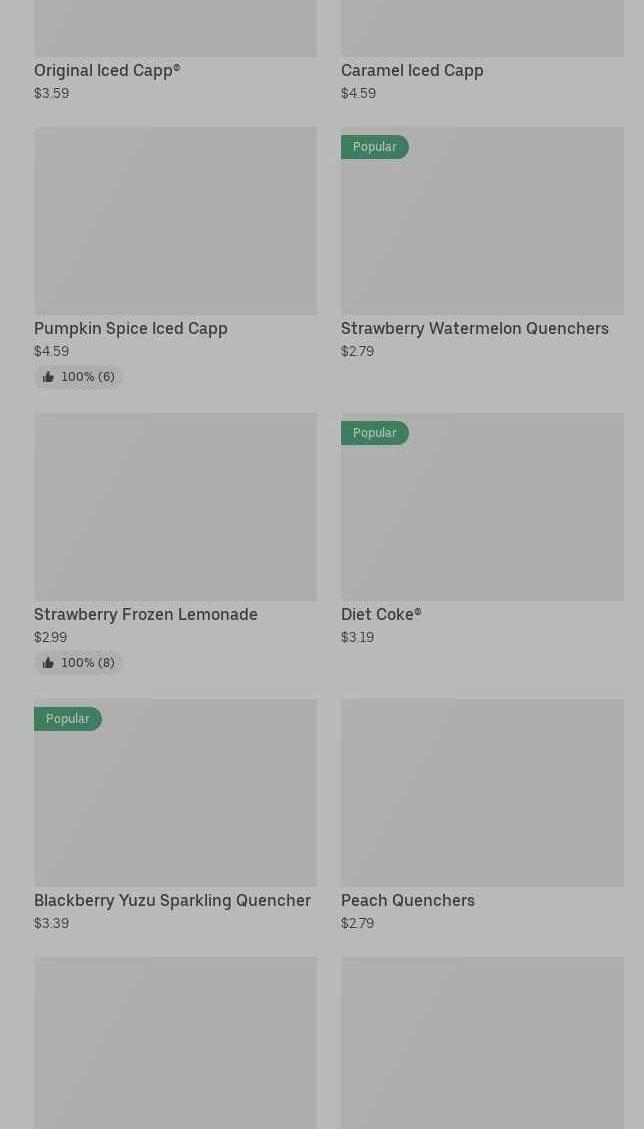This screenshot has height=1129, width=644.
Task: Select the Caramel Iced Capp title
Action: (412, 70)
